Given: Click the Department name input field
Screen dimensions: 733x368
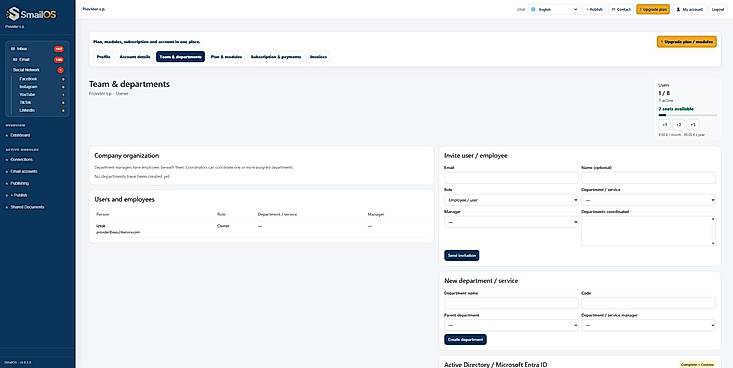Looking at the screenshot, I should pyautogui.click(x=511, y=303).
